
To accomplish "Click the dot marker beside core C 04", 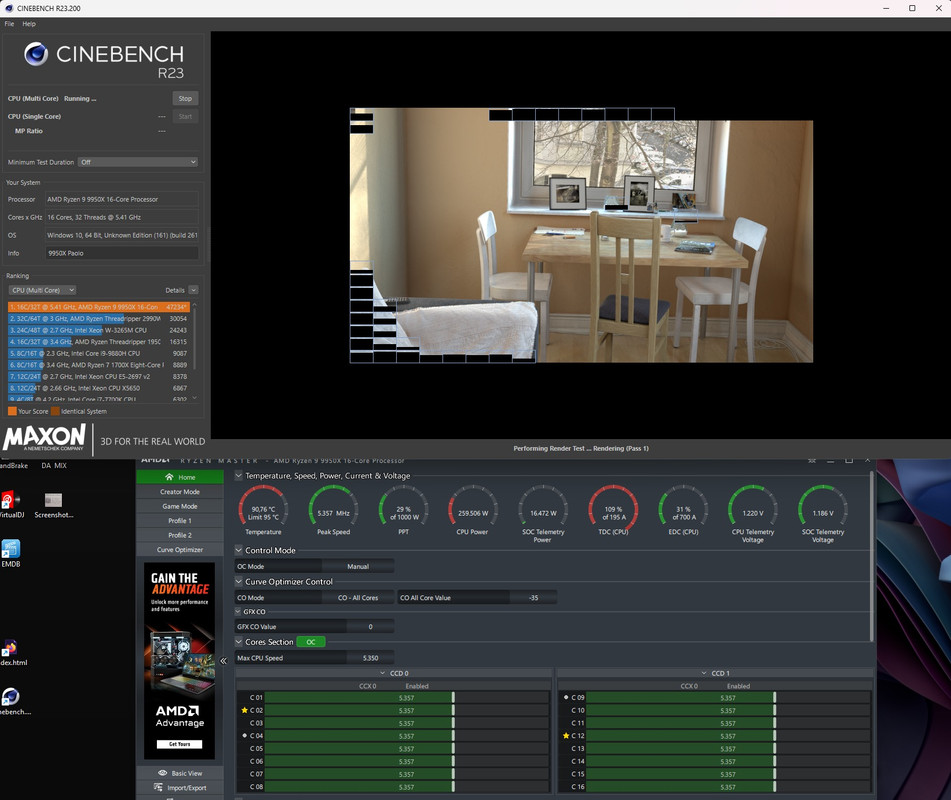I will [244, 735].
